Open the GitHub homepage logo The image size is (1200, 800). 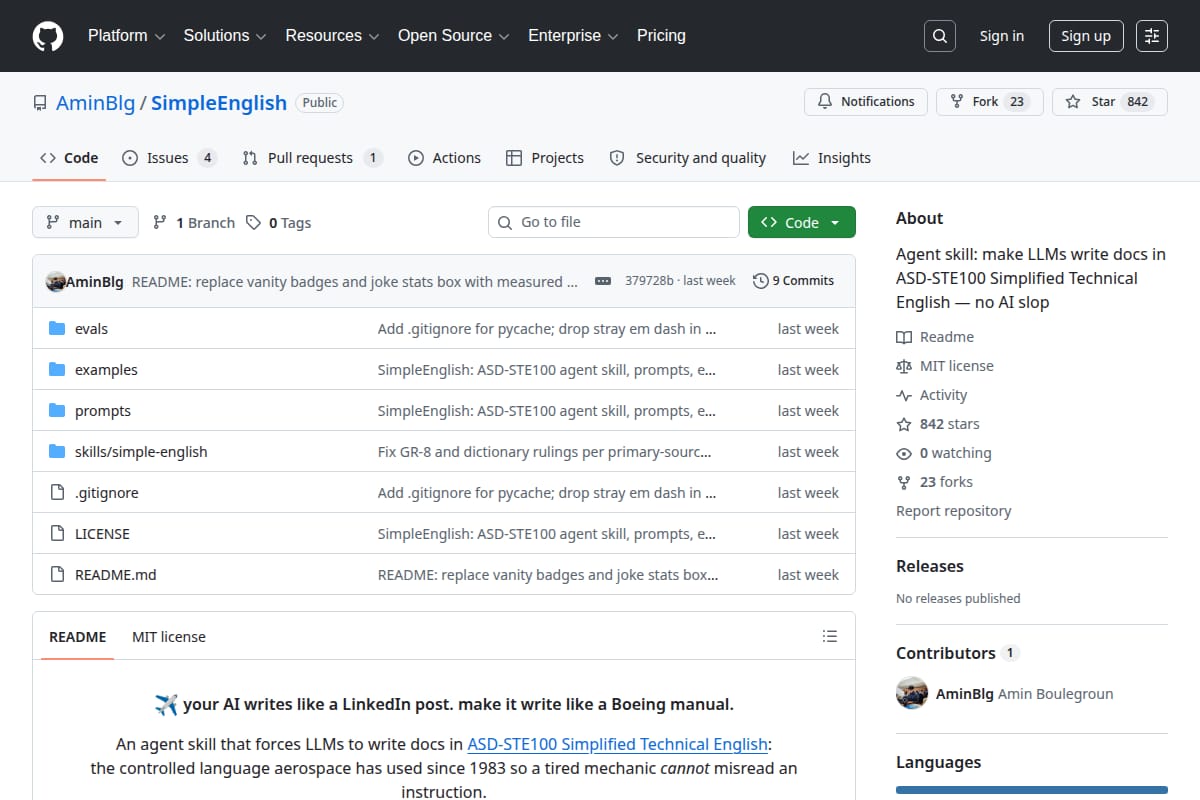pos(48,36)
